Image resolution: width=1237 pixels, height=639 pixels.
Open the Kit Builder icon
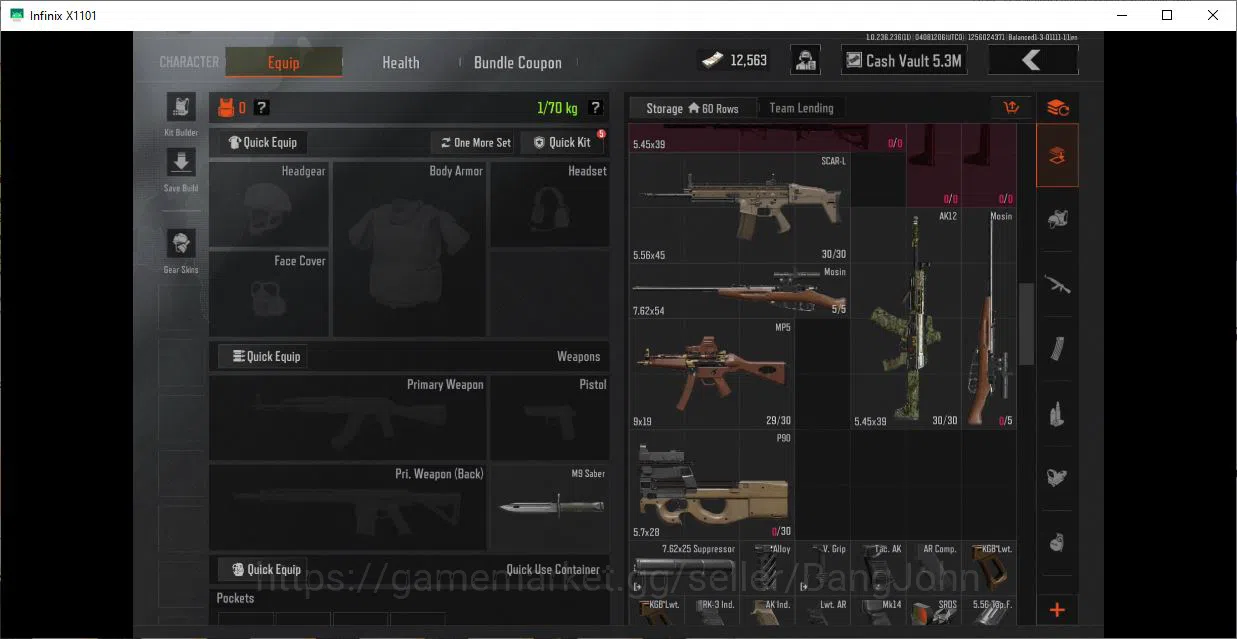181,108
